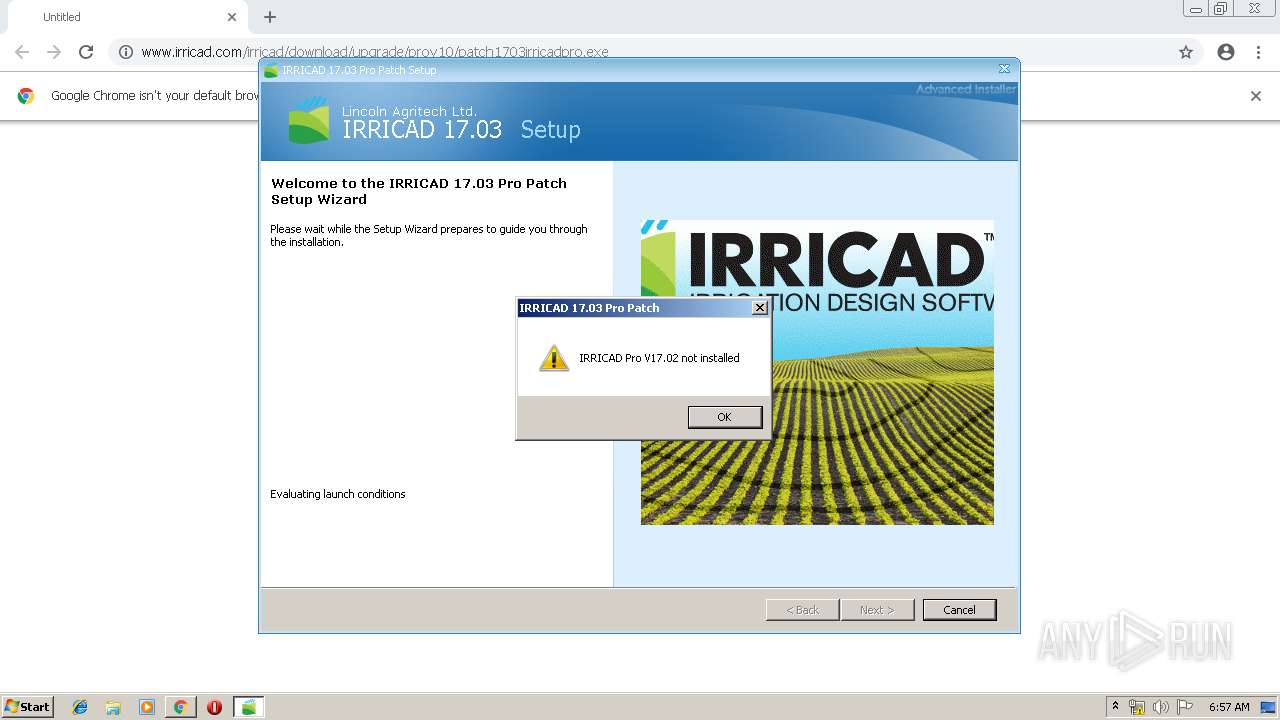Cancel the IRRICAD setup wizard
Image resolution: width=1280 pixels, height=720 pixels.
click(x=959, y=610)
